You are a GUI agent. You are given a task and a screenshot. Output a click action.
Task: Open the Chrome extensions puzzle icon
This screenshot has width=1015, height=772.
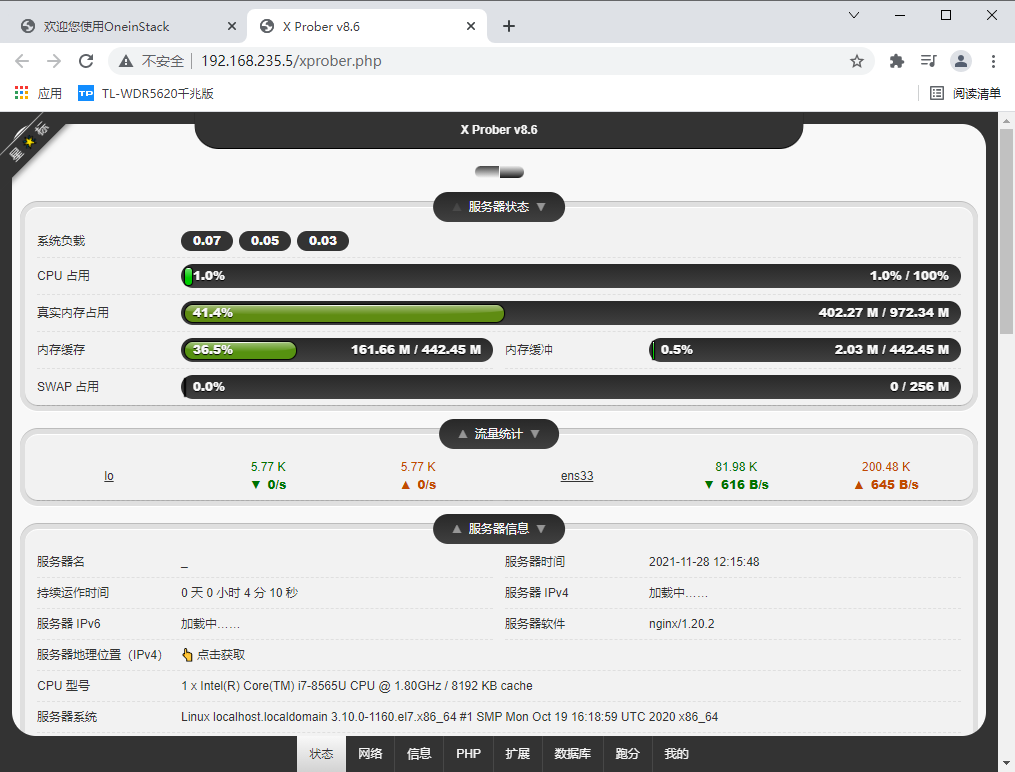896,61
